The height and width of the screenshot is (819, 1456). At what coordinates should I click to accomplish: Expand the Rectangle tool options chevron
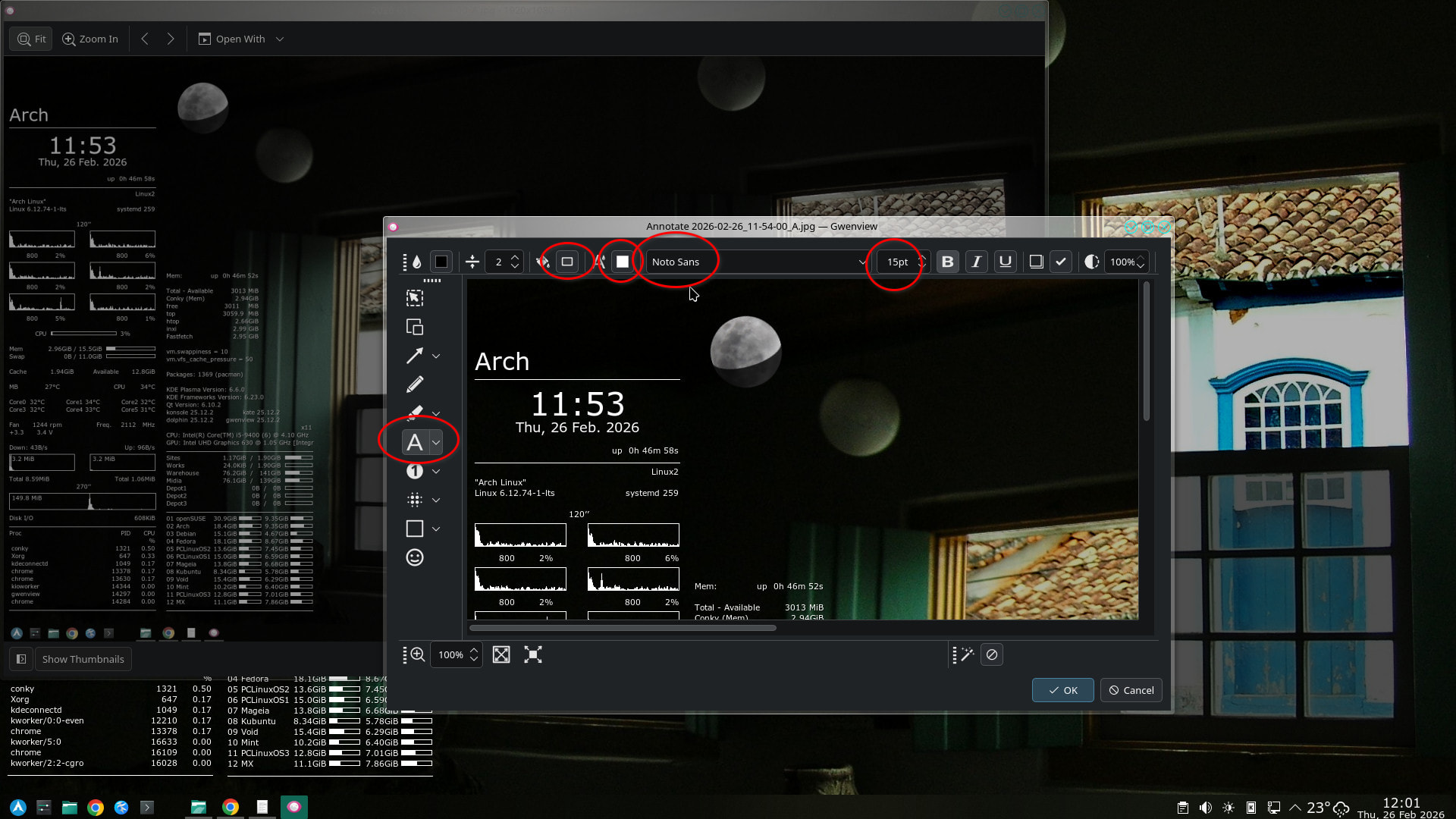click(x=436, y=529)
